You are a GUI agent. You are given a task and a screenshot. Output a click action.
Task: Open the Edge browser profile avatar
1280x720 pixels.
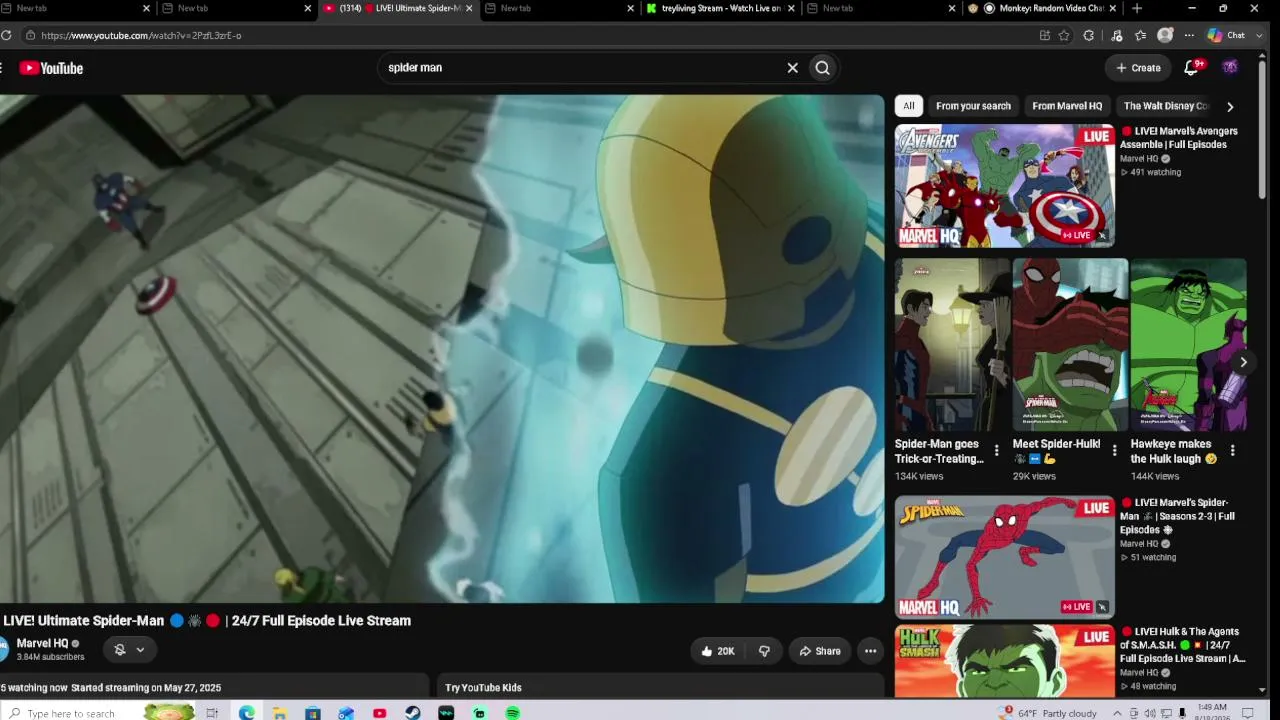1165,35
